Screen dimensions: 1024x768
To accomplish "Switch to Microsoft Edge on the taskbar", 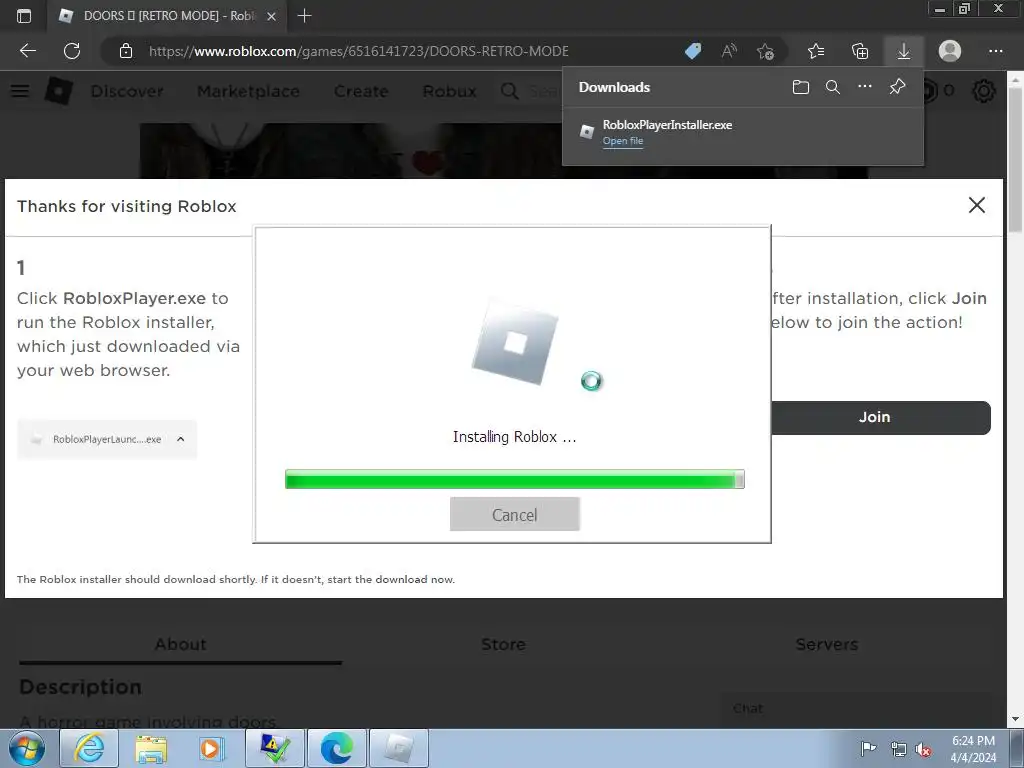I will [x=336, y=748].
